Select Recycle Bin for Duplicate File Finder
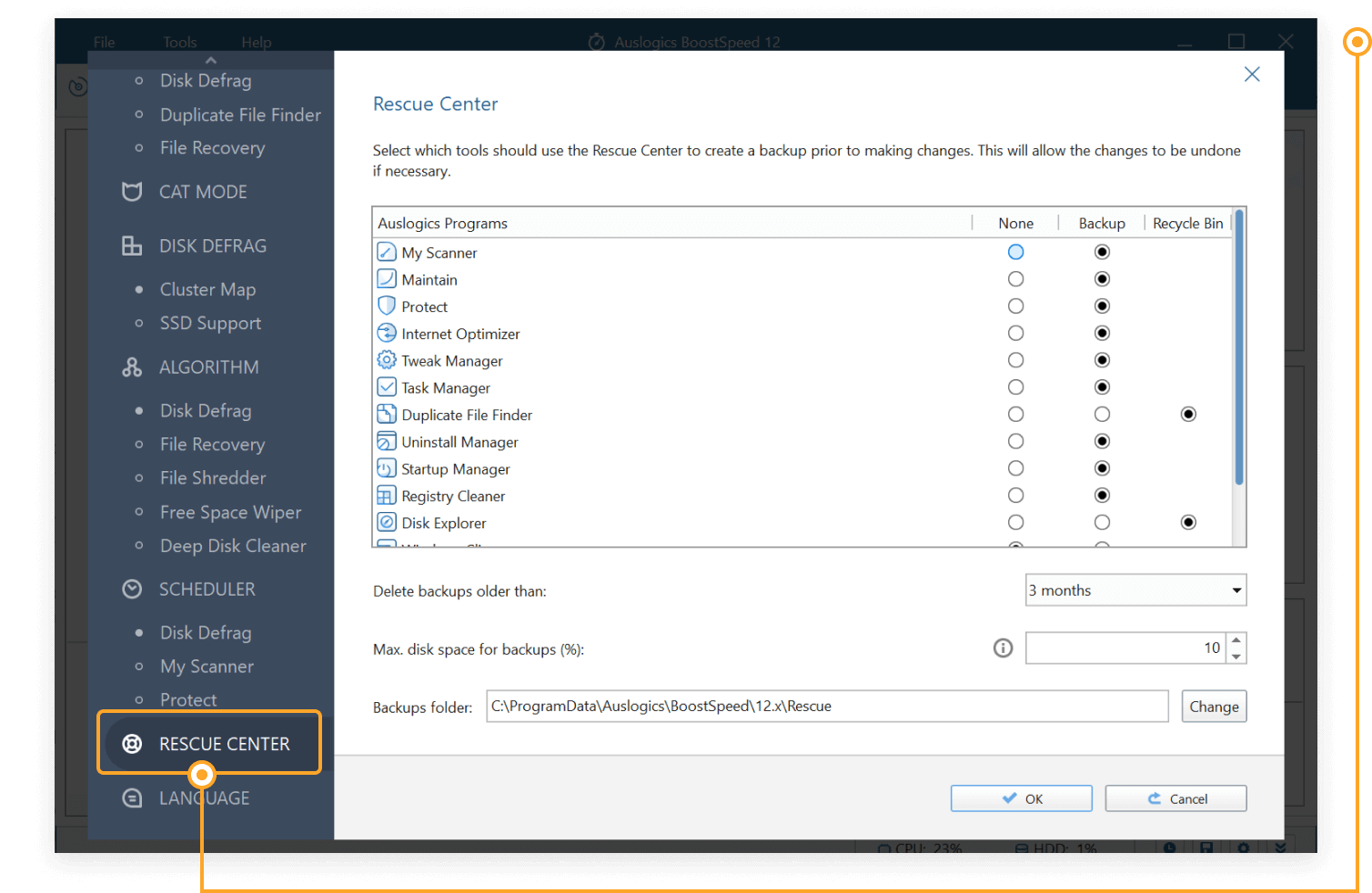 point(1188,415)
